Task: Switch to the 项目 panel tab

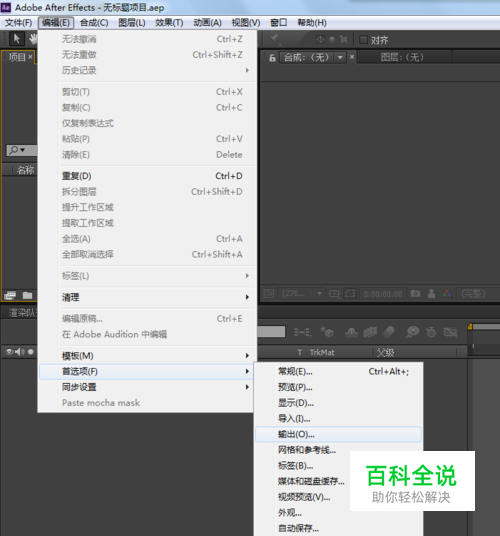Action: (x=17, y=57)
